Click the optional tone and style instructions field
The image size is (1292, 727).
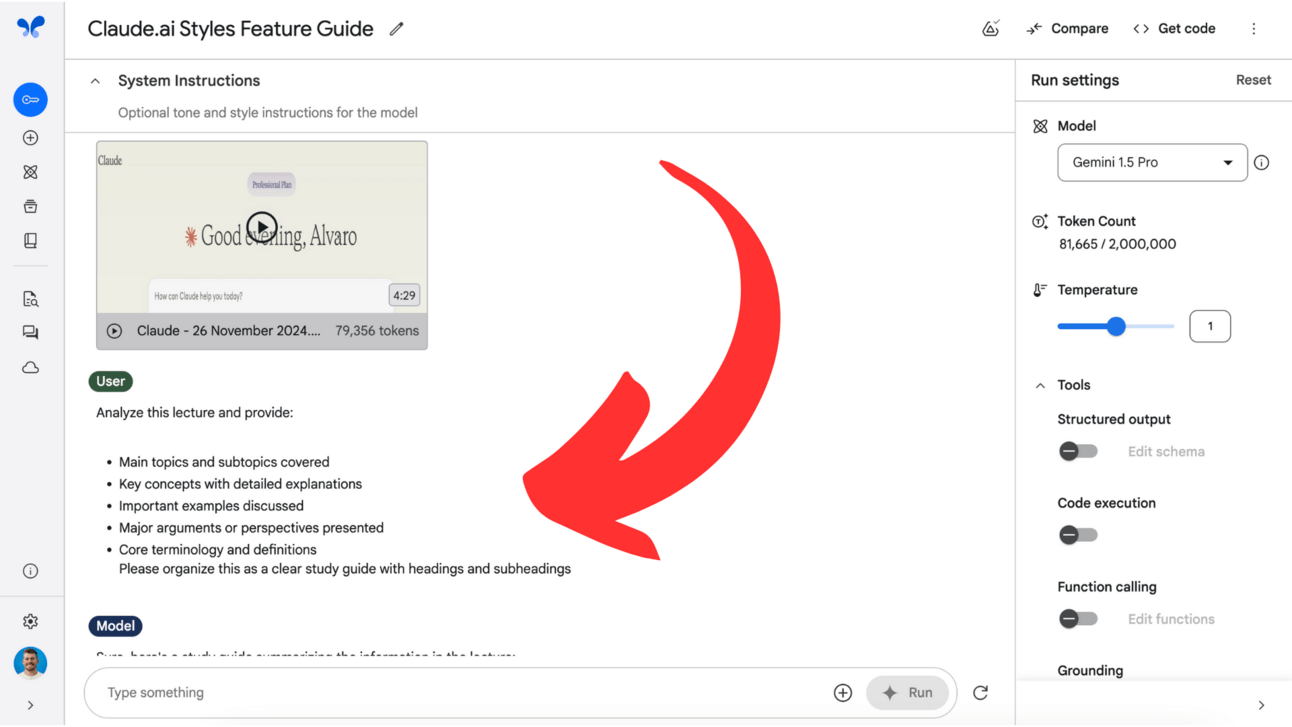(x=268, y=113)
